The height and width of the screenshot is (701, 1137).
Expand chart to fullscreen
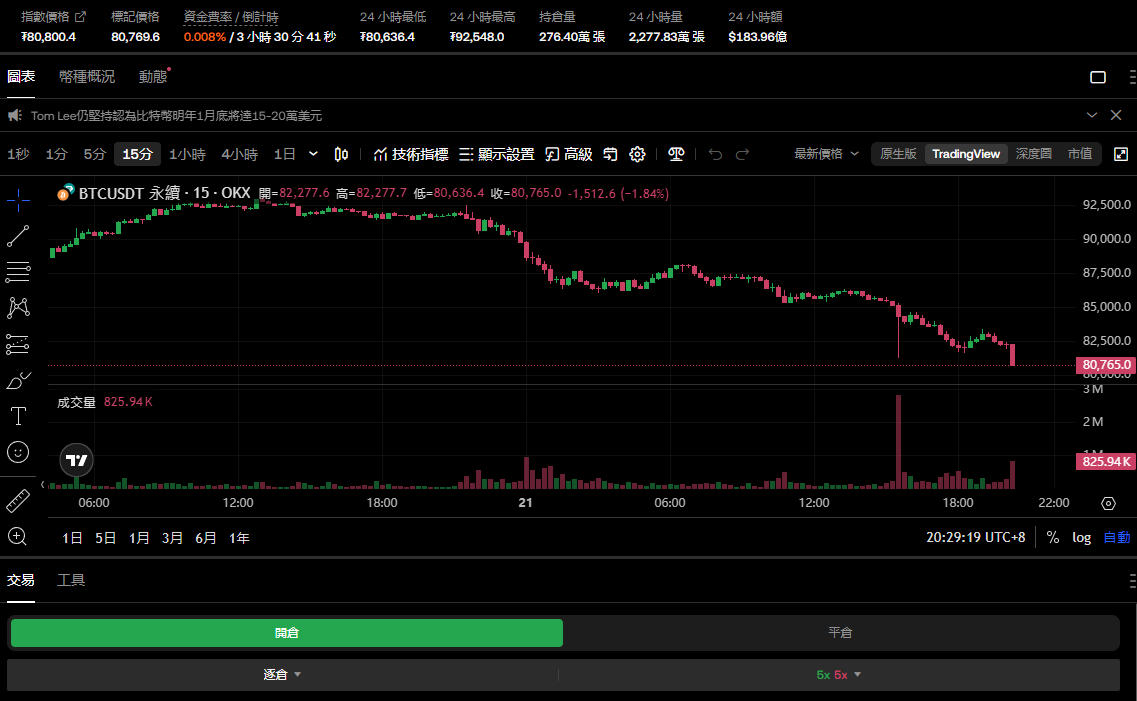click(1121, 154)
